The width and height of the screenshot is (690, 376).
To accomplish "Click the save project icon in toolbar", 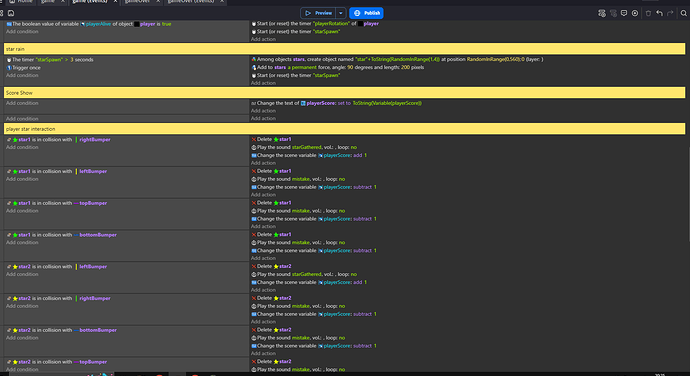I will pos(11,13).
